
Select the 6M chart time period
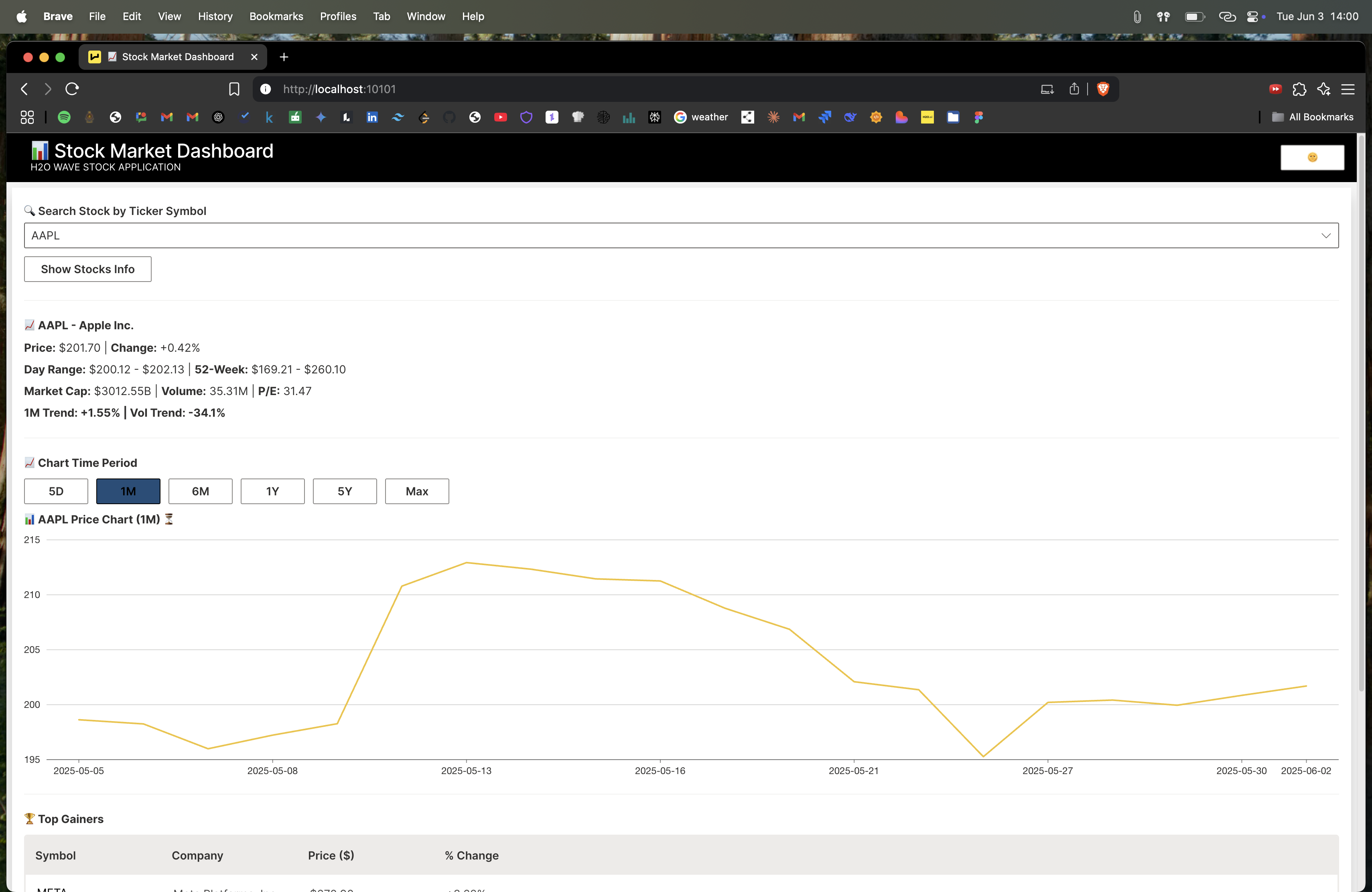point(200,491)
